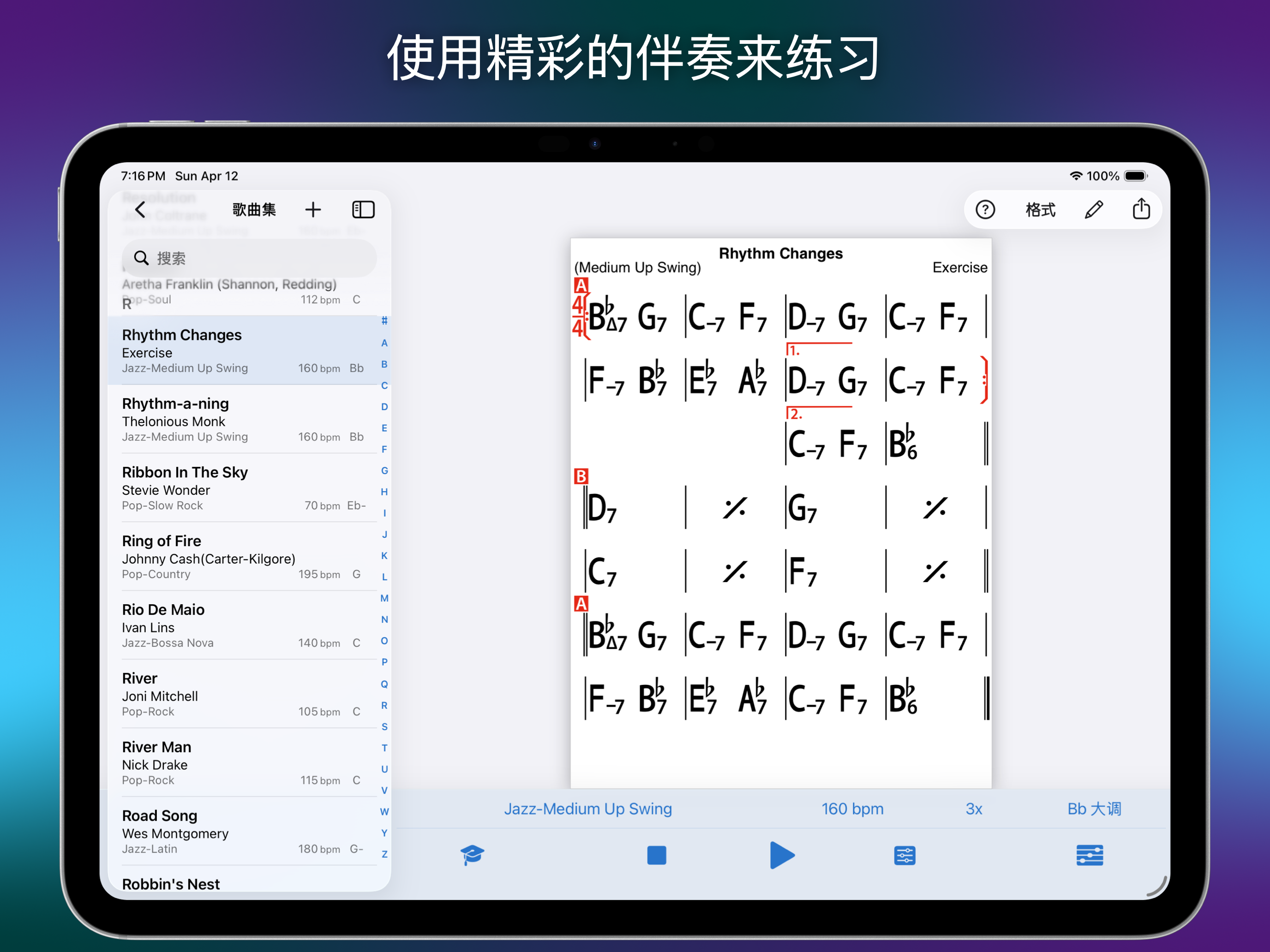Viewport: 1270px width, 952px height.
Task: Change the Jazz-Medium Up Swing style
Action: tap(588, 809)
